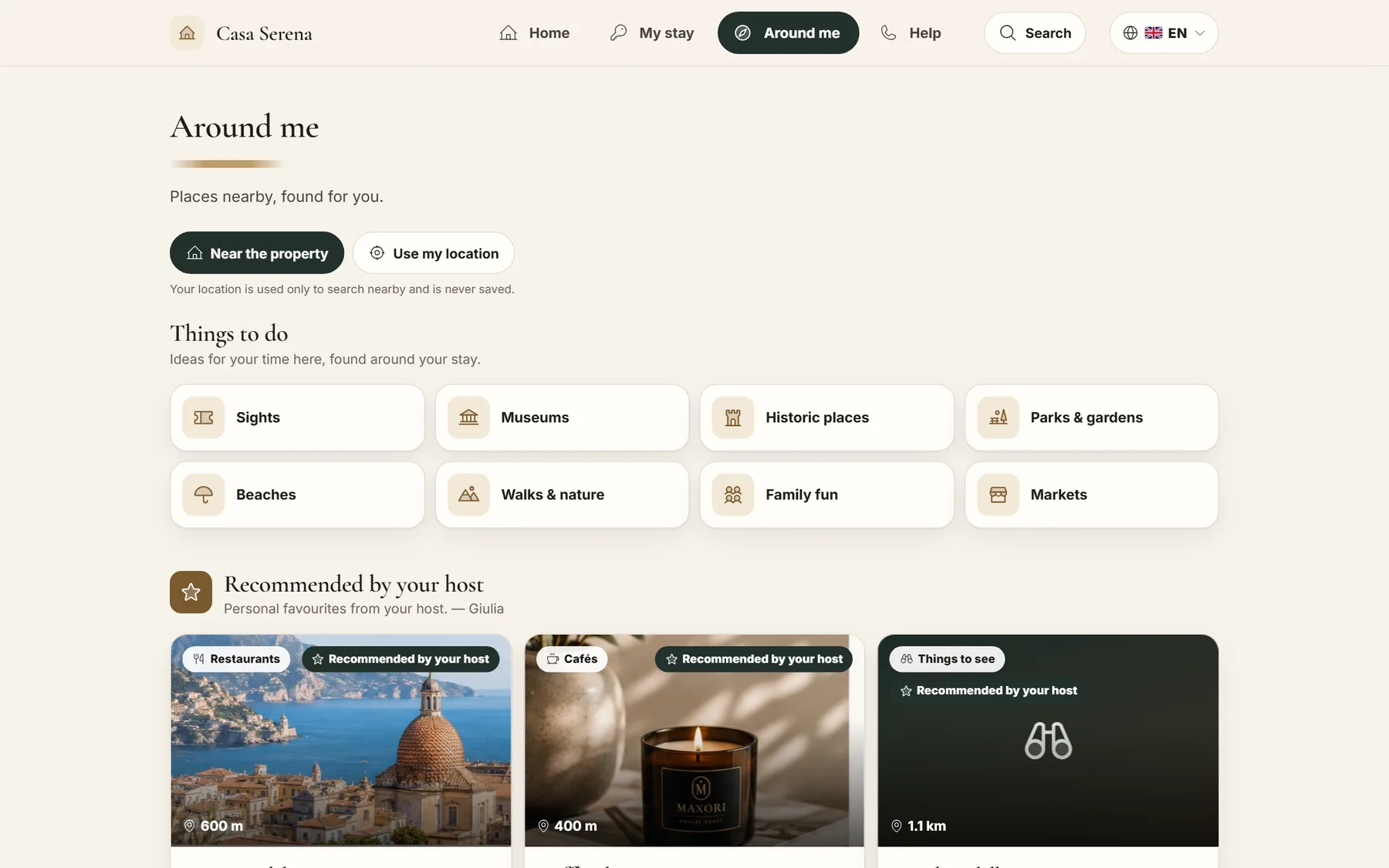Open the Family fun category card
Viewport: 1389px width, 868px height.
(x=826, y=495)
